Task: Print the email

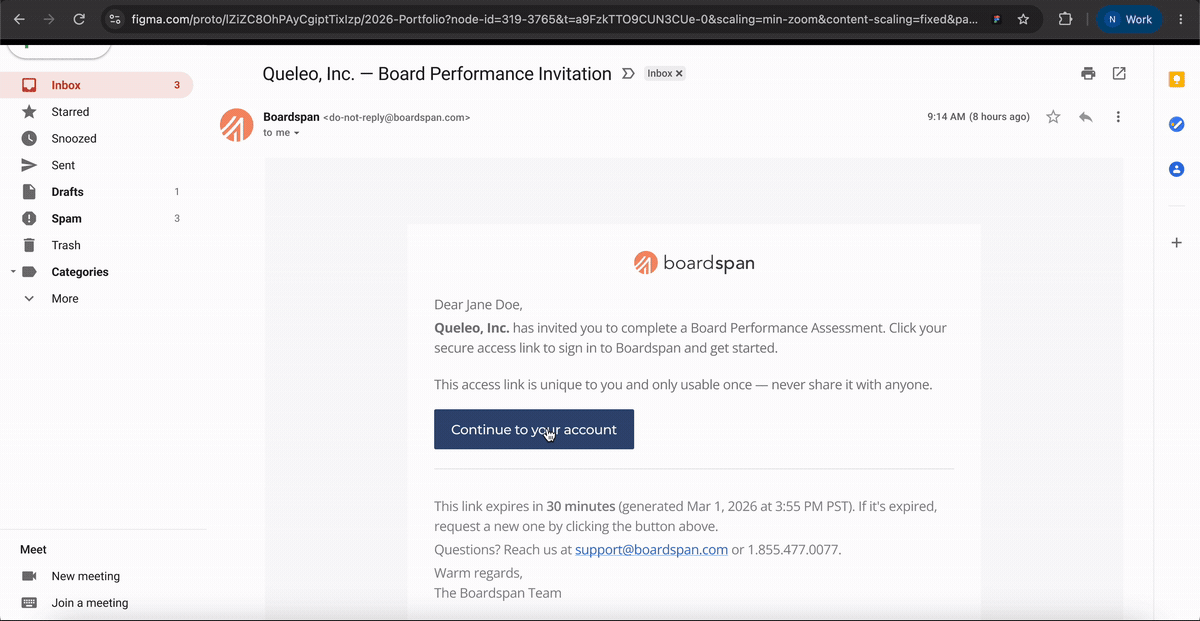Action: (x=1088, y=74)
